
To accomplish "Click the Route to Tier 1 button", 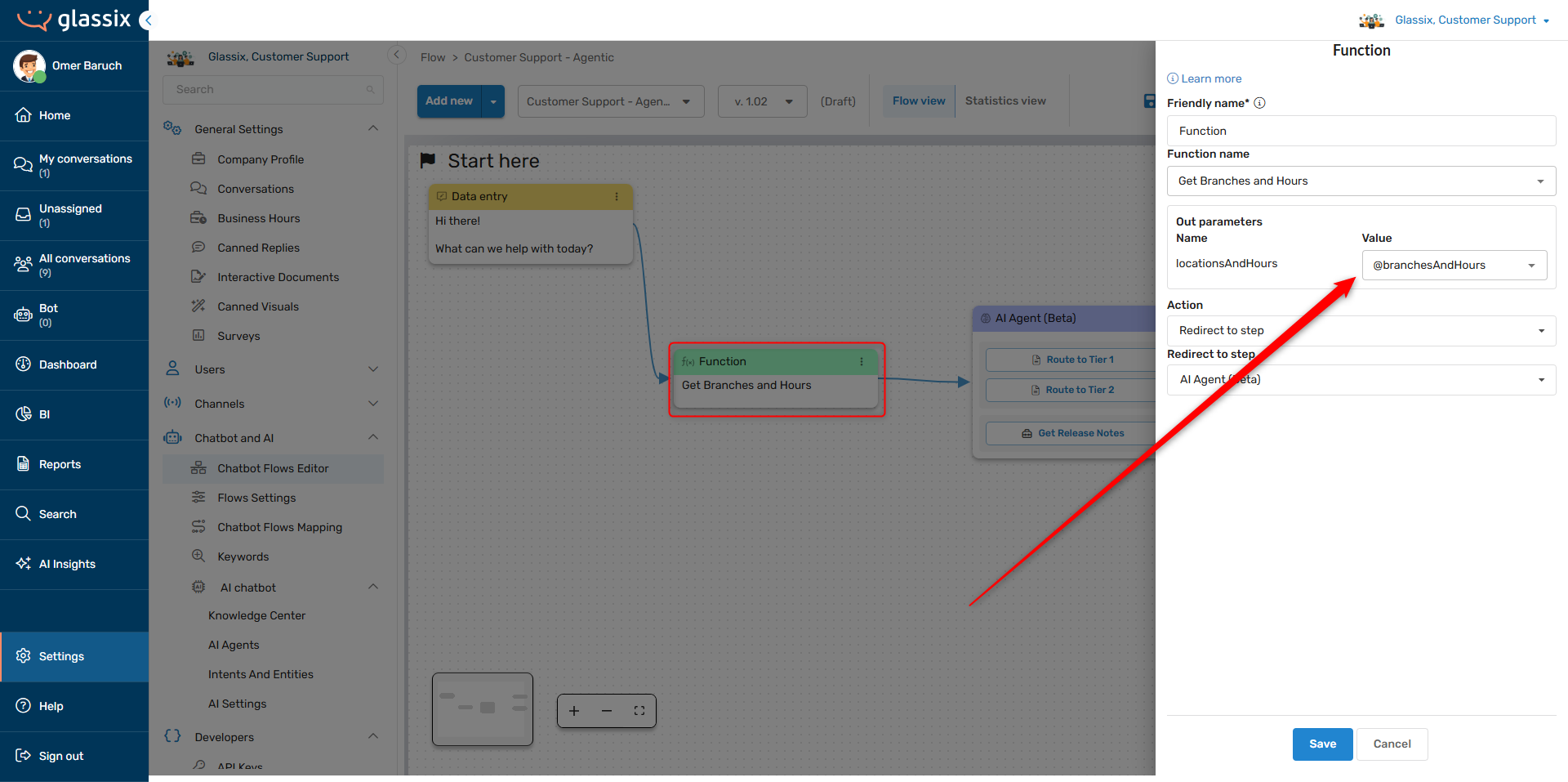I will click(1072, 360).
